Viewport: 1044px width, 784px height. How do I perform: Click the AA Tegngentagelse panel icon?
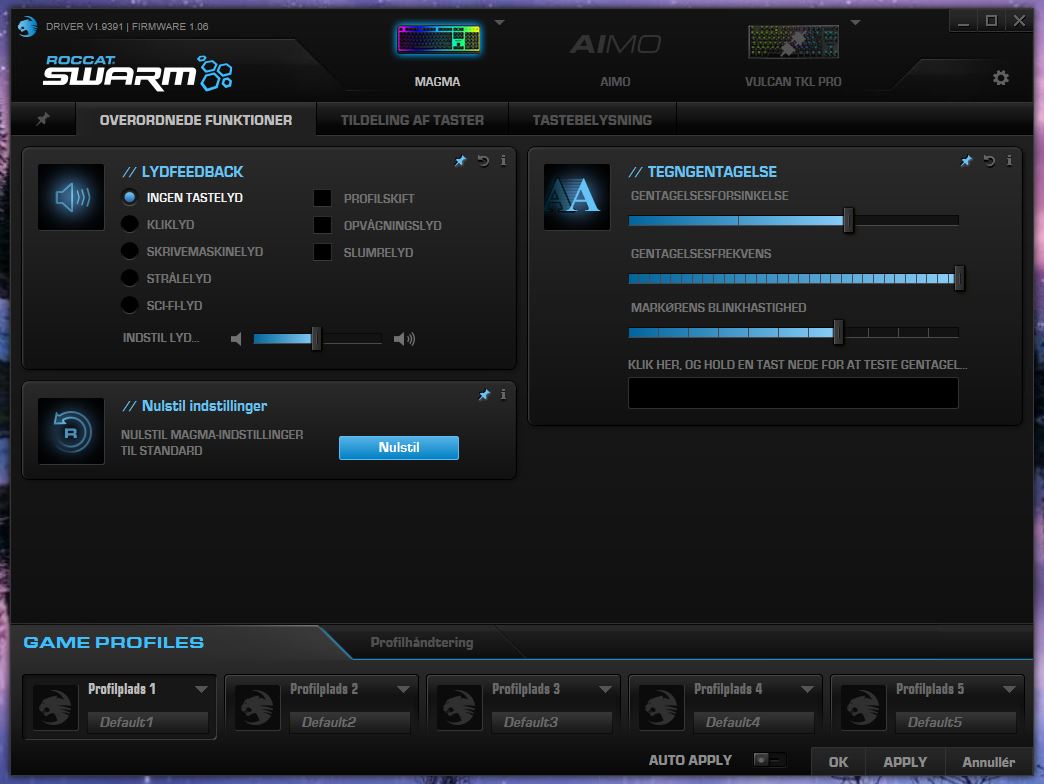(x=577, y=197)
